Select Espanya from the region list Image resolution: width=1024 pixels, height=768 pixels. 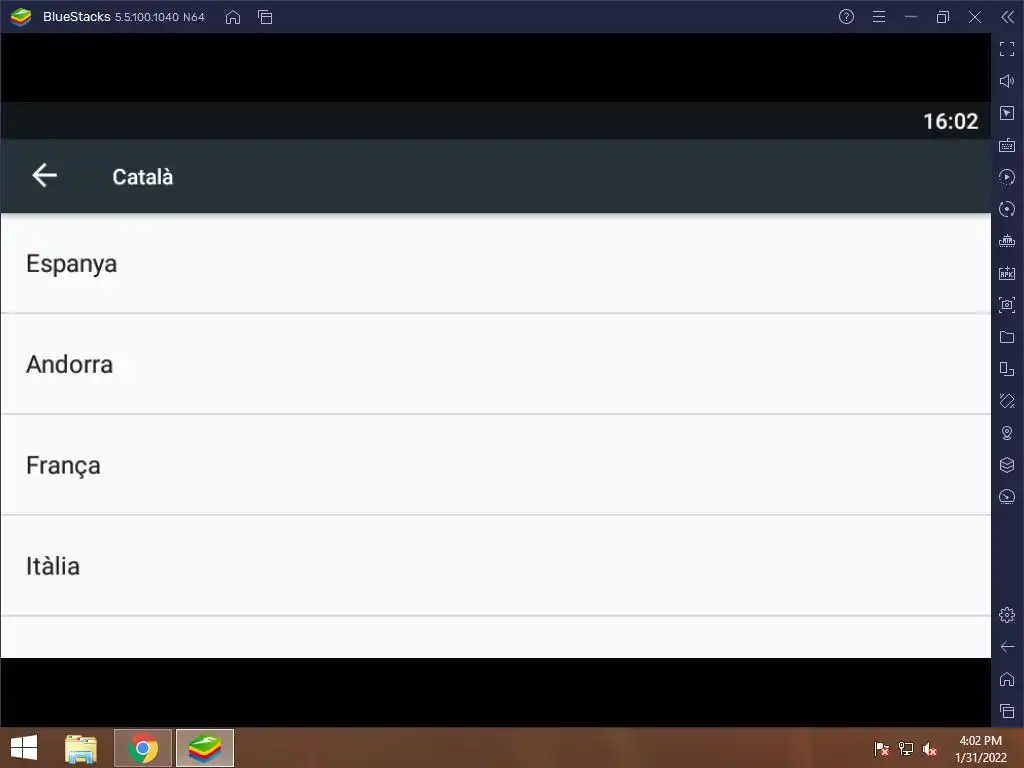[496, 264]
